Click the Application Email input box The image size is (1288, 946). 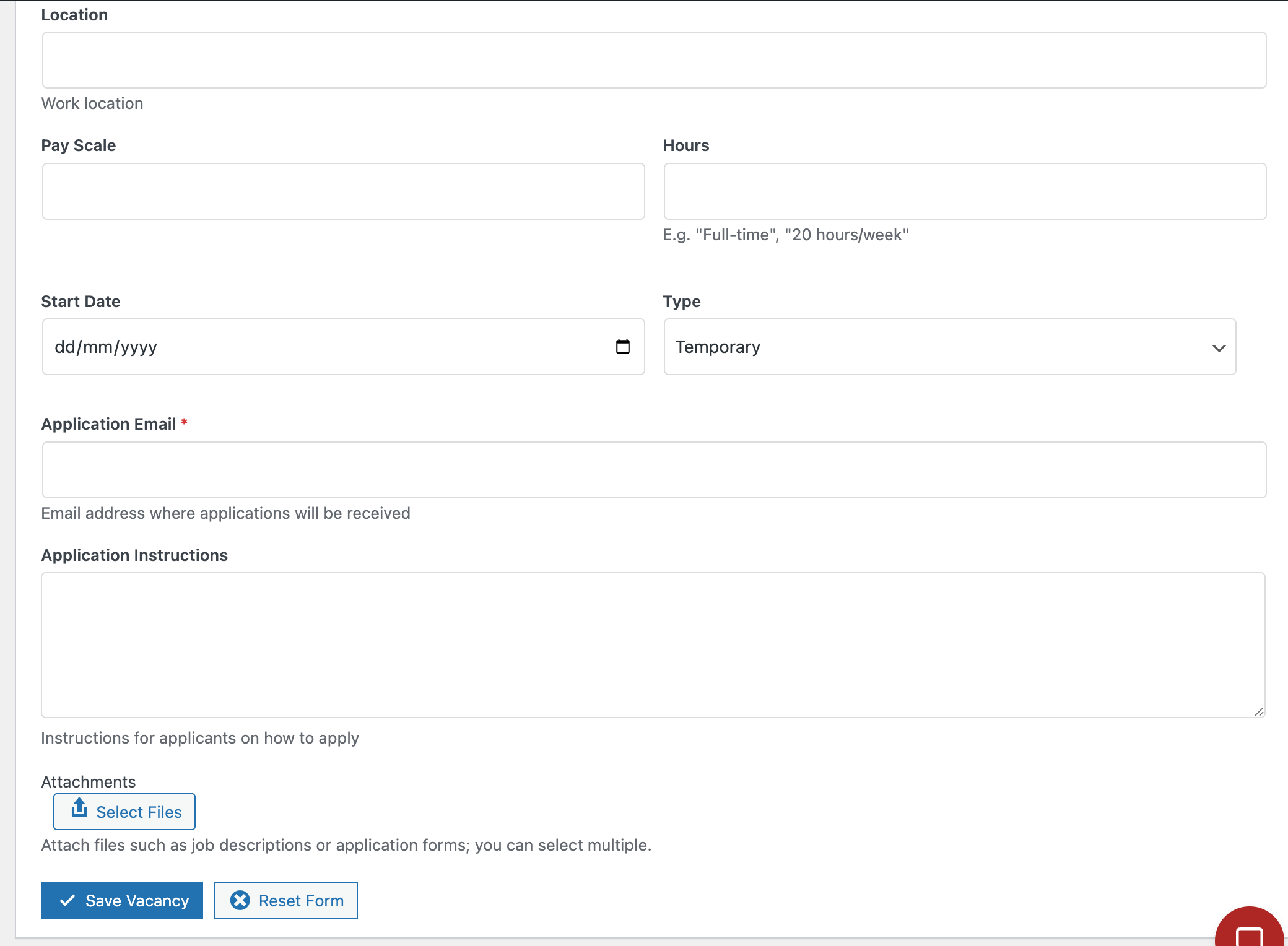(x=653, y=470)
